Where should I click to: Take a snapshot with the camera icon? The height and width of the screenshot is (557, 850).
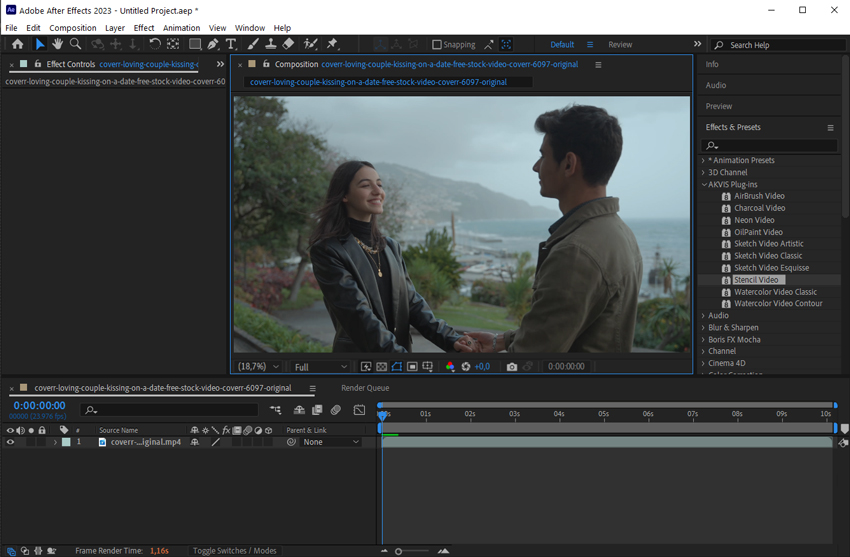coord(512,367)
